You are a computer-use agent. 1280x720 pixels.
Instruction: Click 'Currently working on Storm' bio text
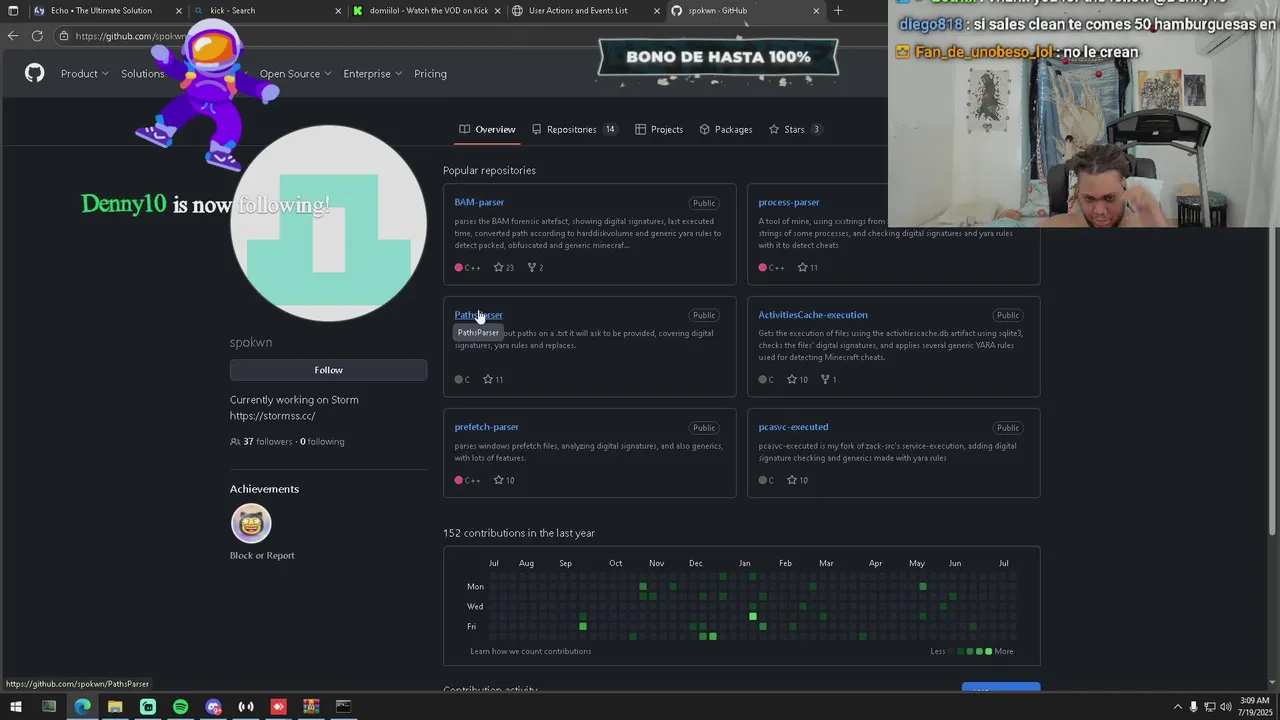click(x=294, y=400)
